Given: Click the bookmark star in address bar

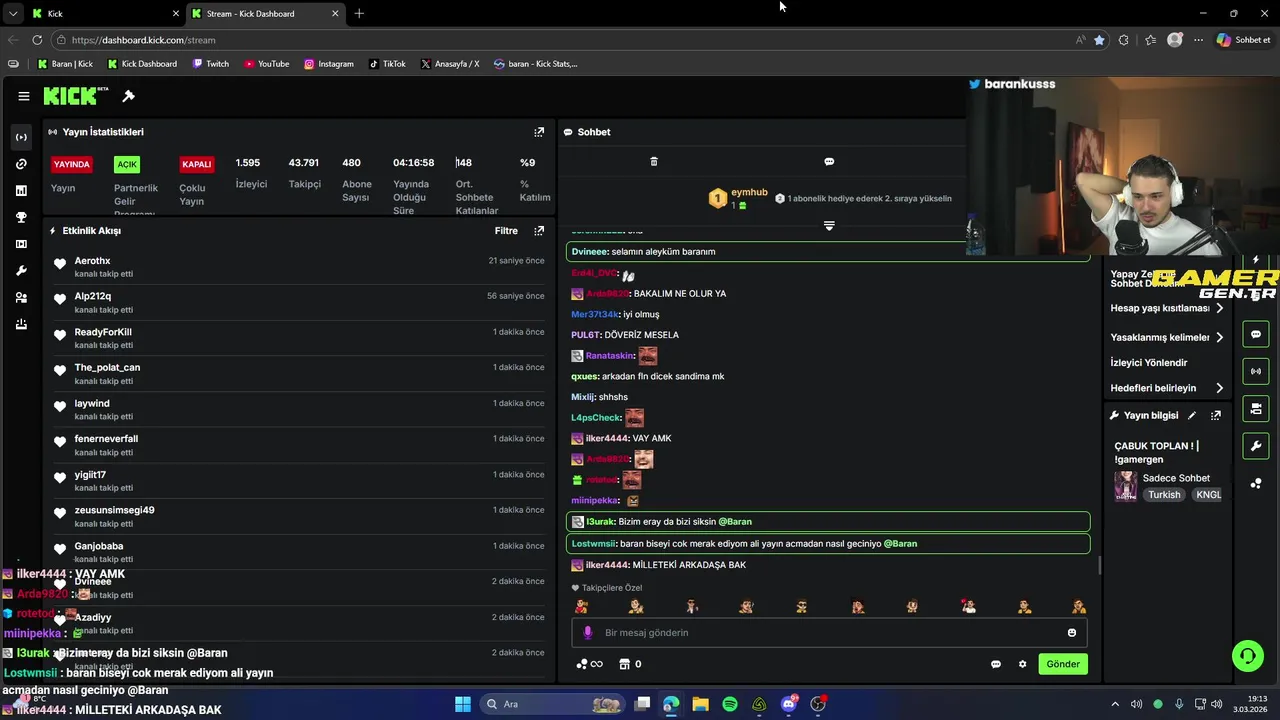Looking at the screenshot, I should click(1099, 40).
